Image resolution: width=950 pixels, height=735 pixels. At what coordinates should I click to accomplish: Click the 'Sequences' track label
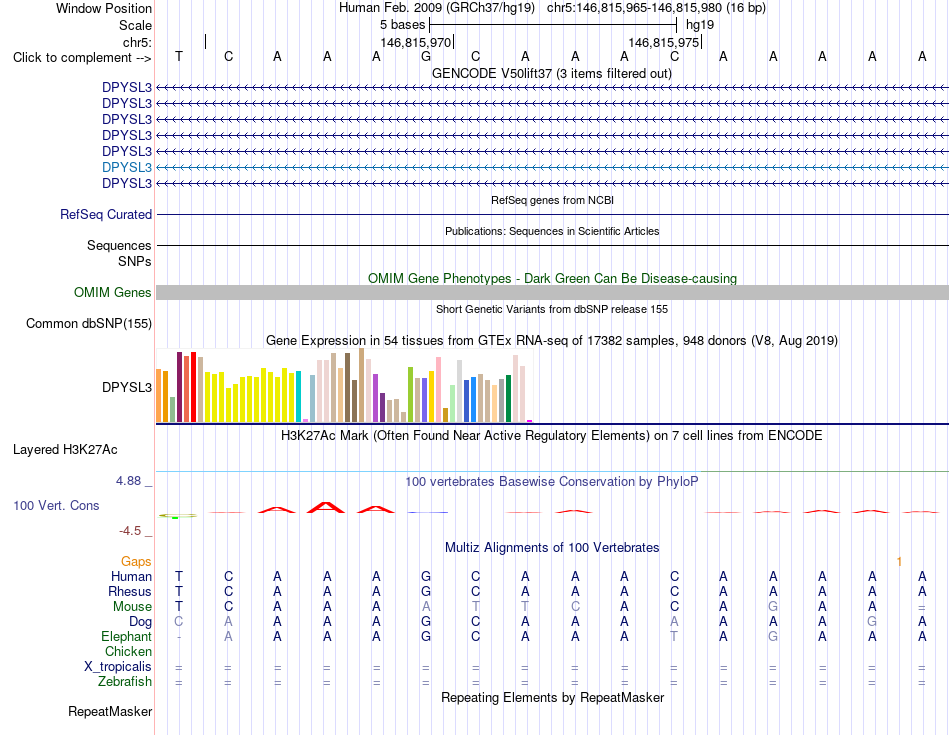pos(119,245)
